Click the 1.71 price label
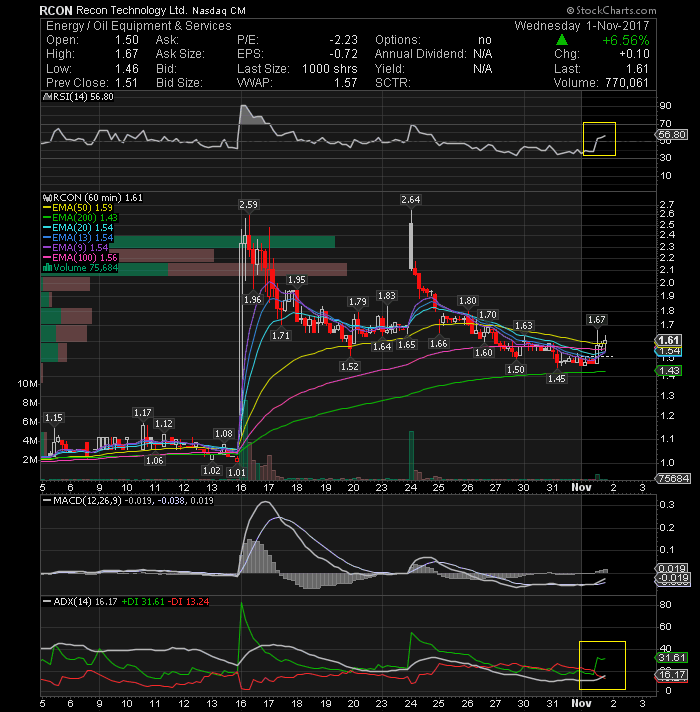Image resolution: width=700 pixels, height=712 pixels. click(281, 336)
